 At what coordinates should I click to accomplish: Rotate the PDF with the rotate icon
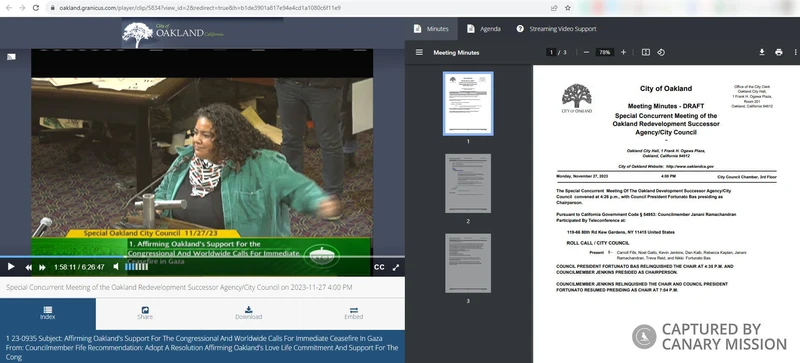click(x=661, y=52)
